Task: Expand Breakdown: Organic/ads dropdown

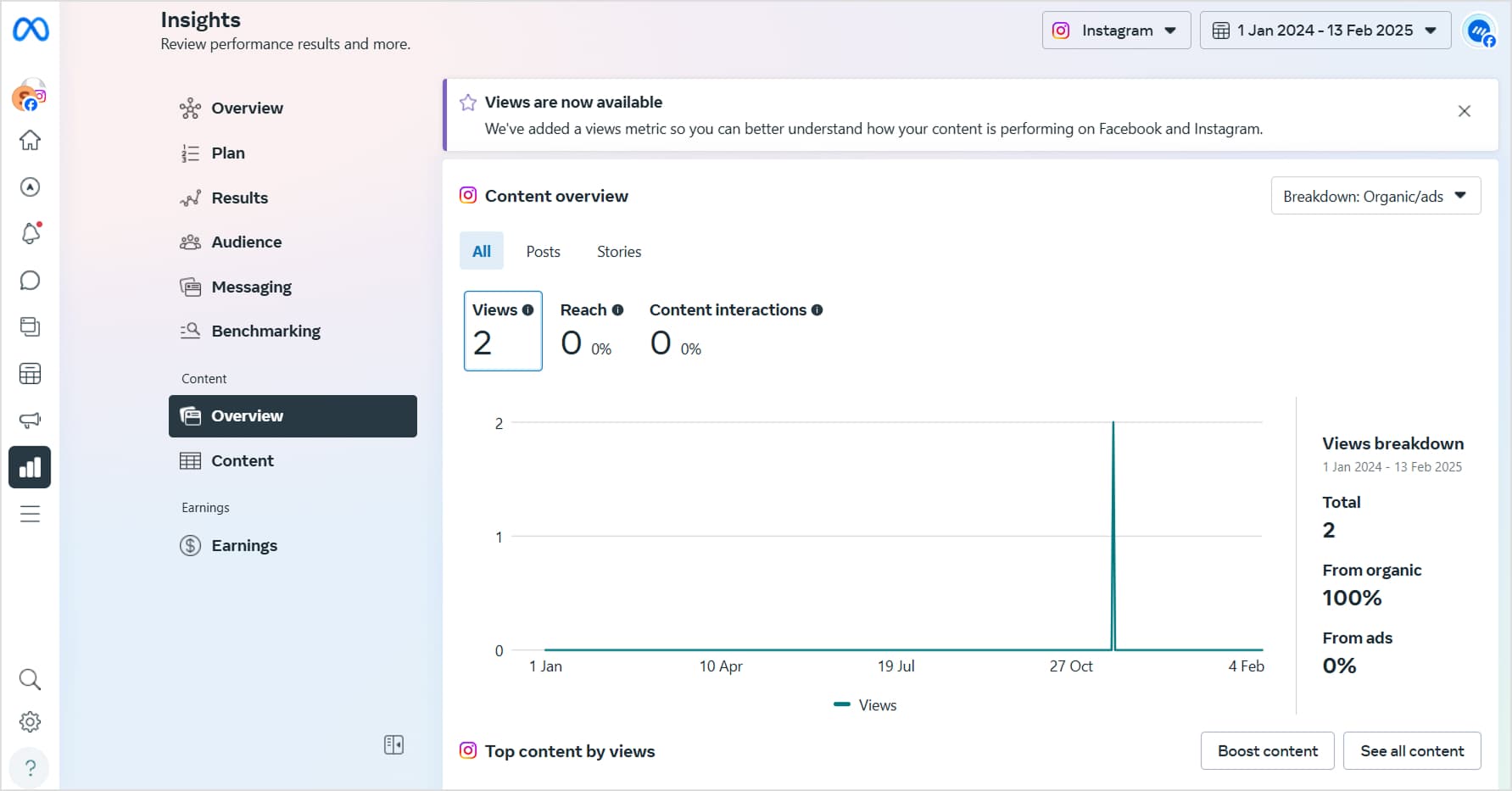Action: point(1375,196)
